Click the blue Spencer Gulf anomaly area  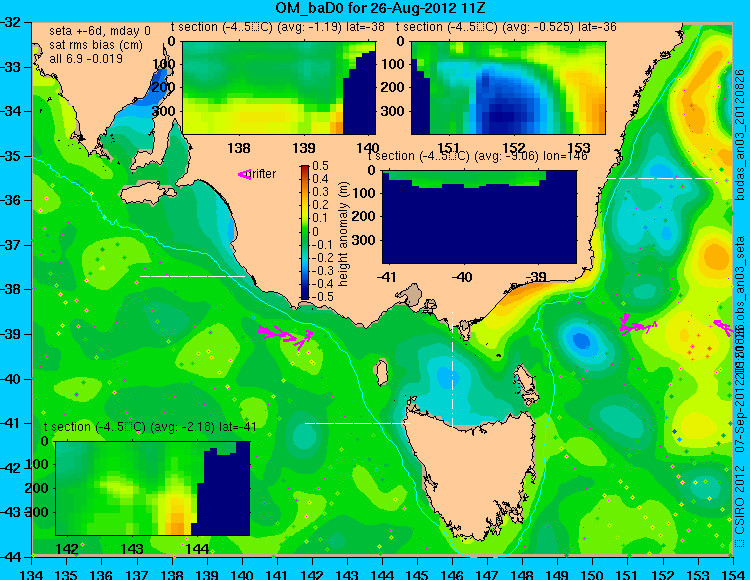146,96
